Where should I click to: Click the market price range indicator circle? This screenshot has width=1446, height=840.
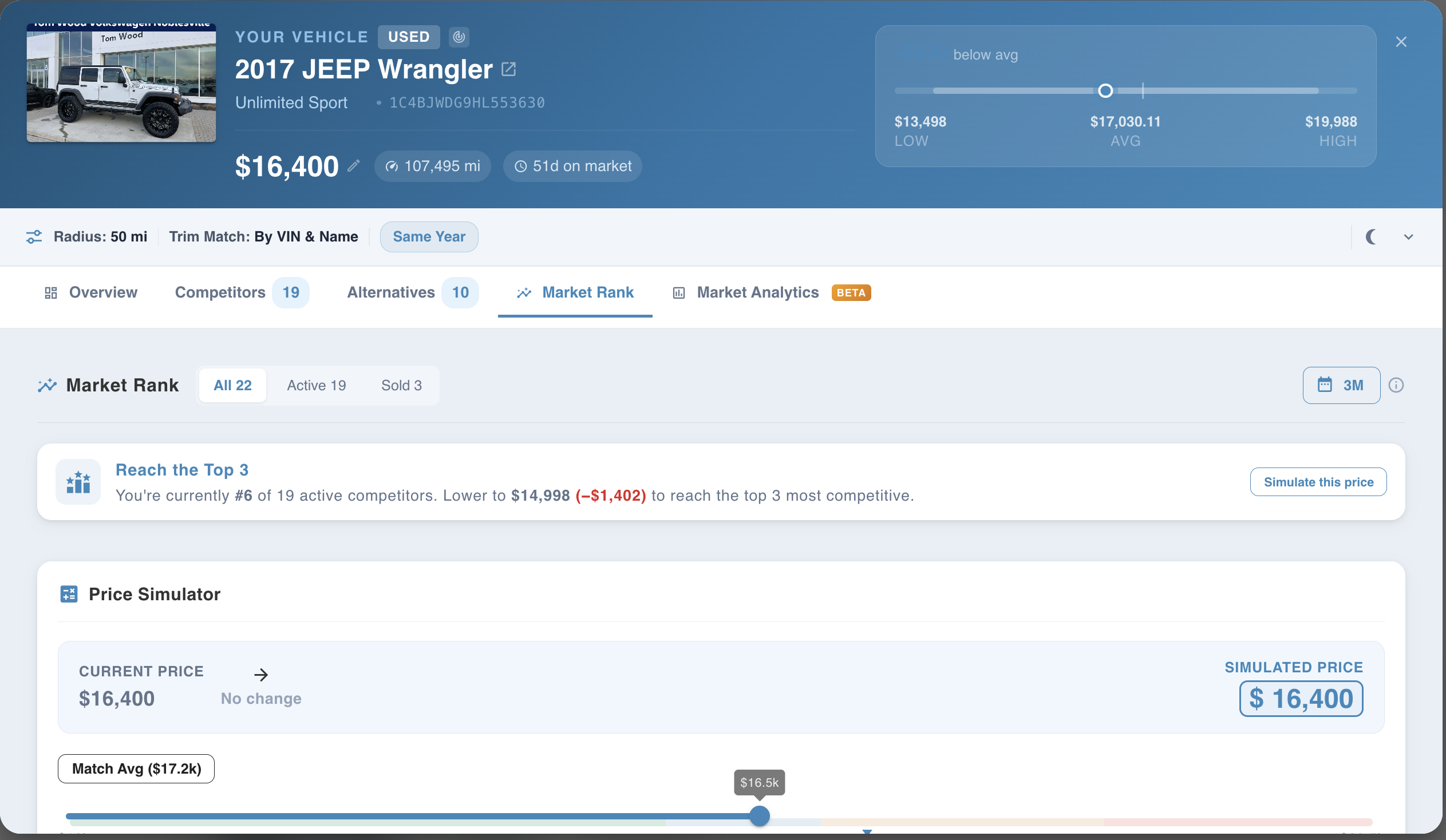(x=1105, y=90)
